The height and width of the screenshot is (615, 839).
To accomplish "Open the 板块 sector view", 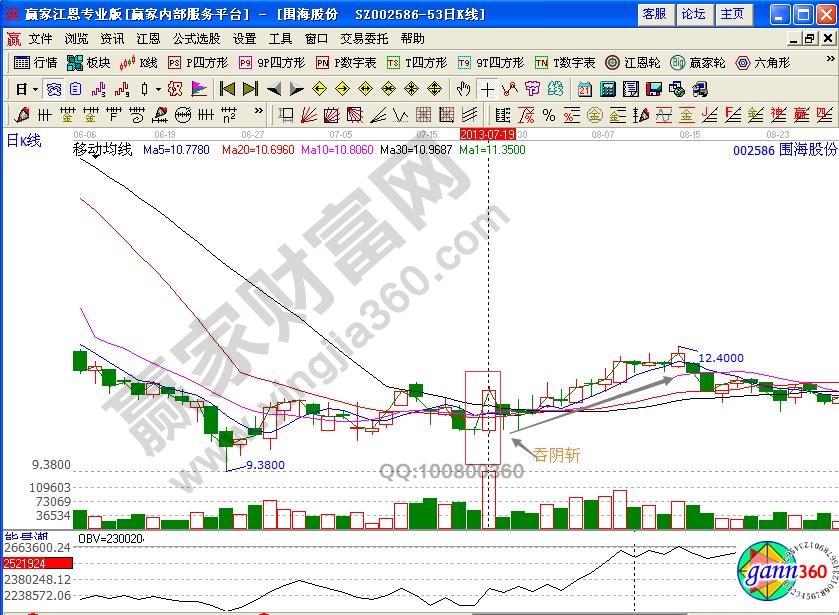I will click(88, 62).
